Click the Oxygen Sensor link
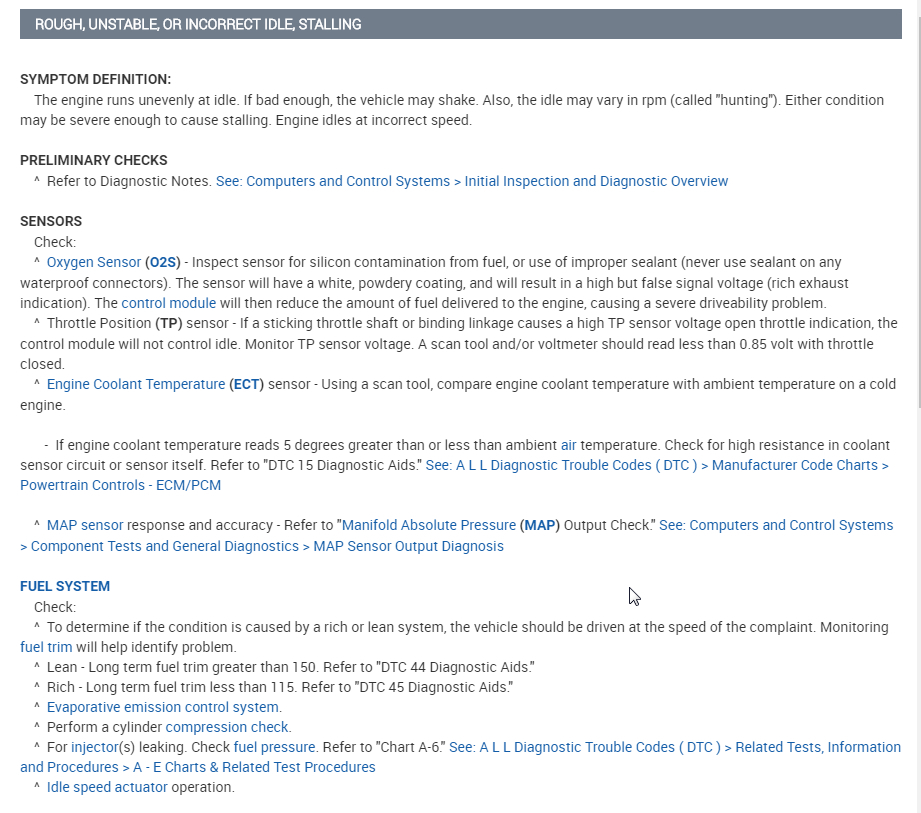This screenshot has height=813, width=921. (94, 262)
